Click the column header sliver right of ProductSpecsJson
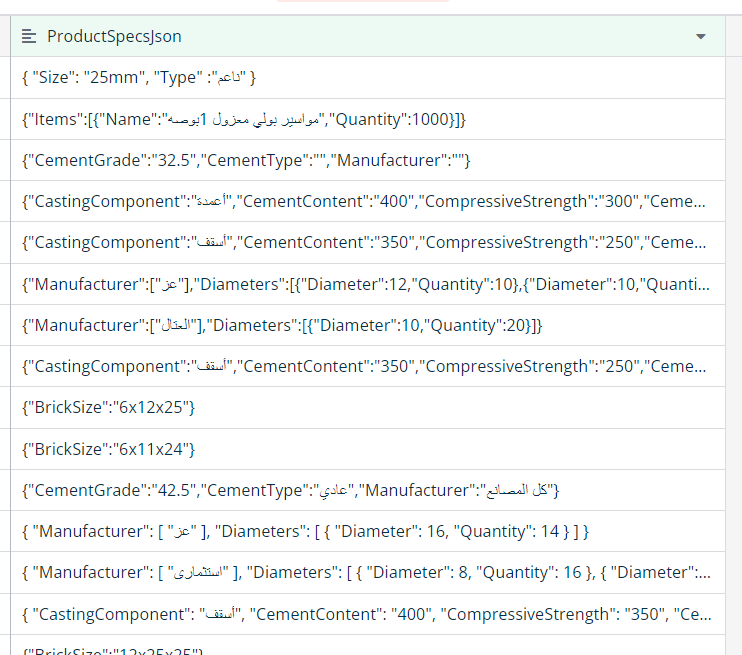The height and width of the screenshot is (655, 742). 733,36
